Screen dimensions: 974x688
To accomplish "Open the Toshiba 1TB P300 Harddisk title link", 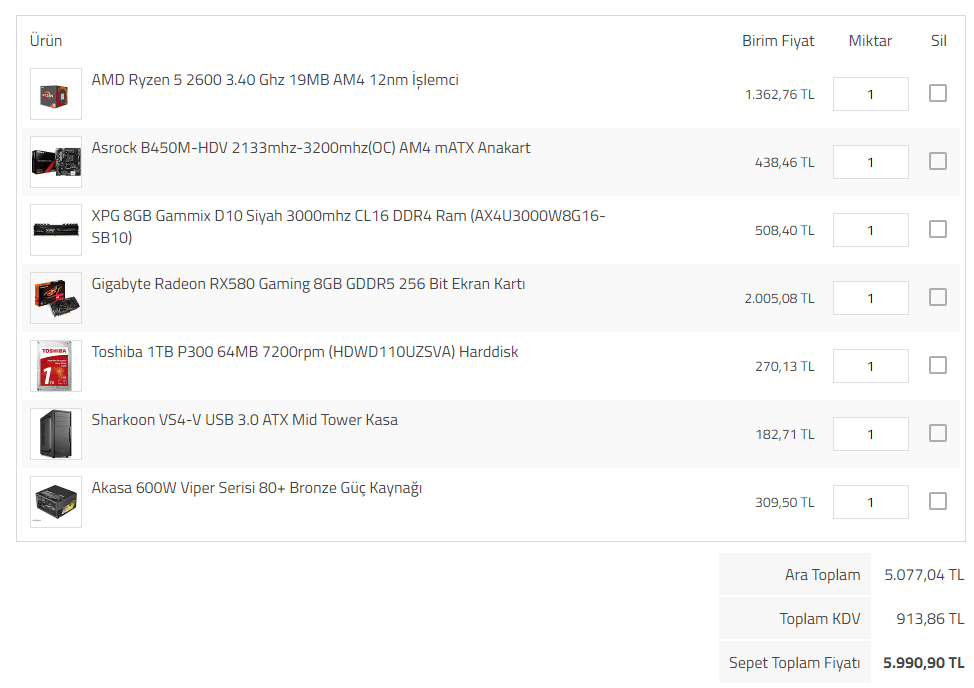I will [304, 352].
